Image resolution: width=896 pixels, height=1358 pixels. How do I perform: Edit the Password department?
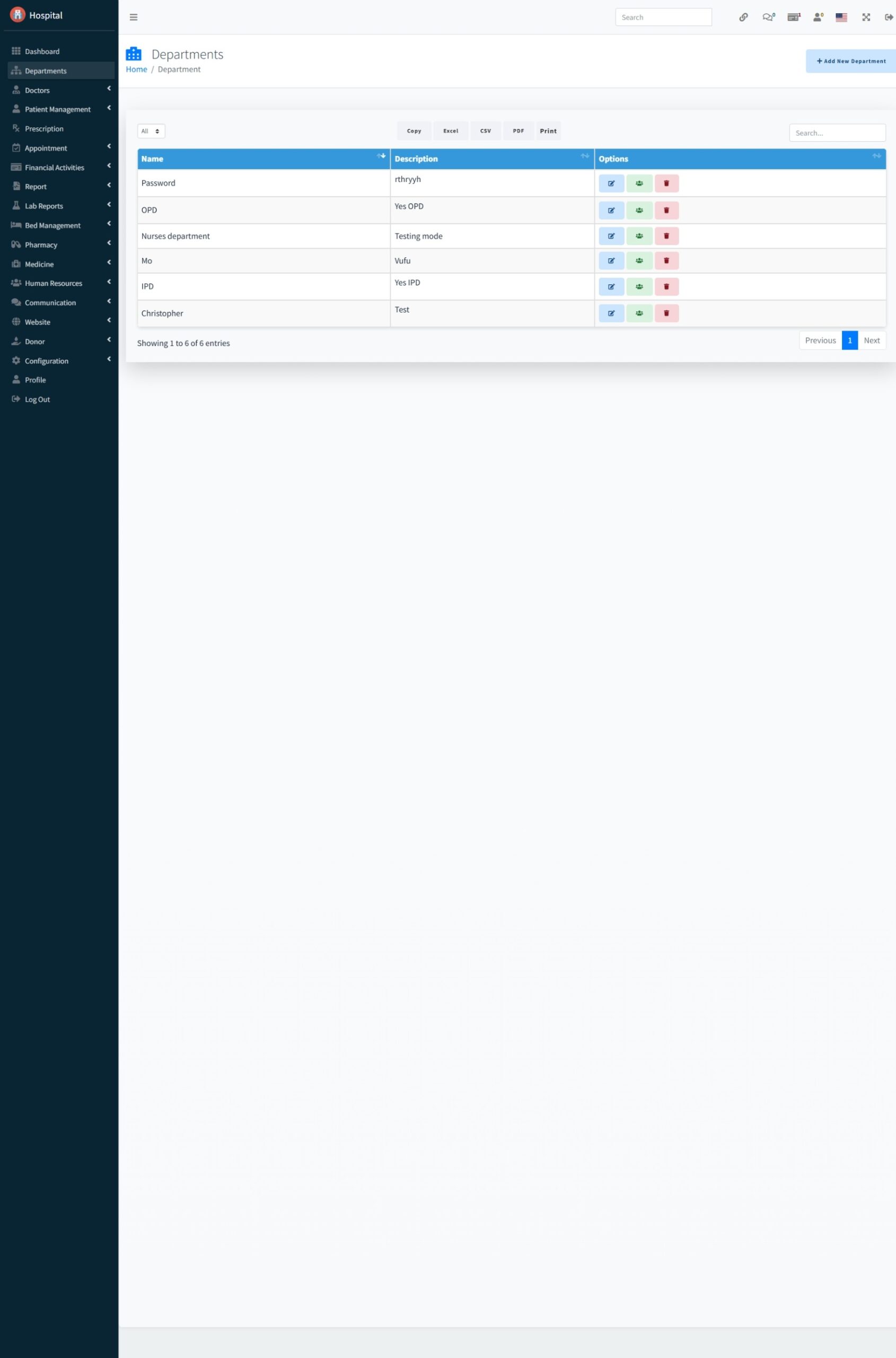[x=611, y=184]
